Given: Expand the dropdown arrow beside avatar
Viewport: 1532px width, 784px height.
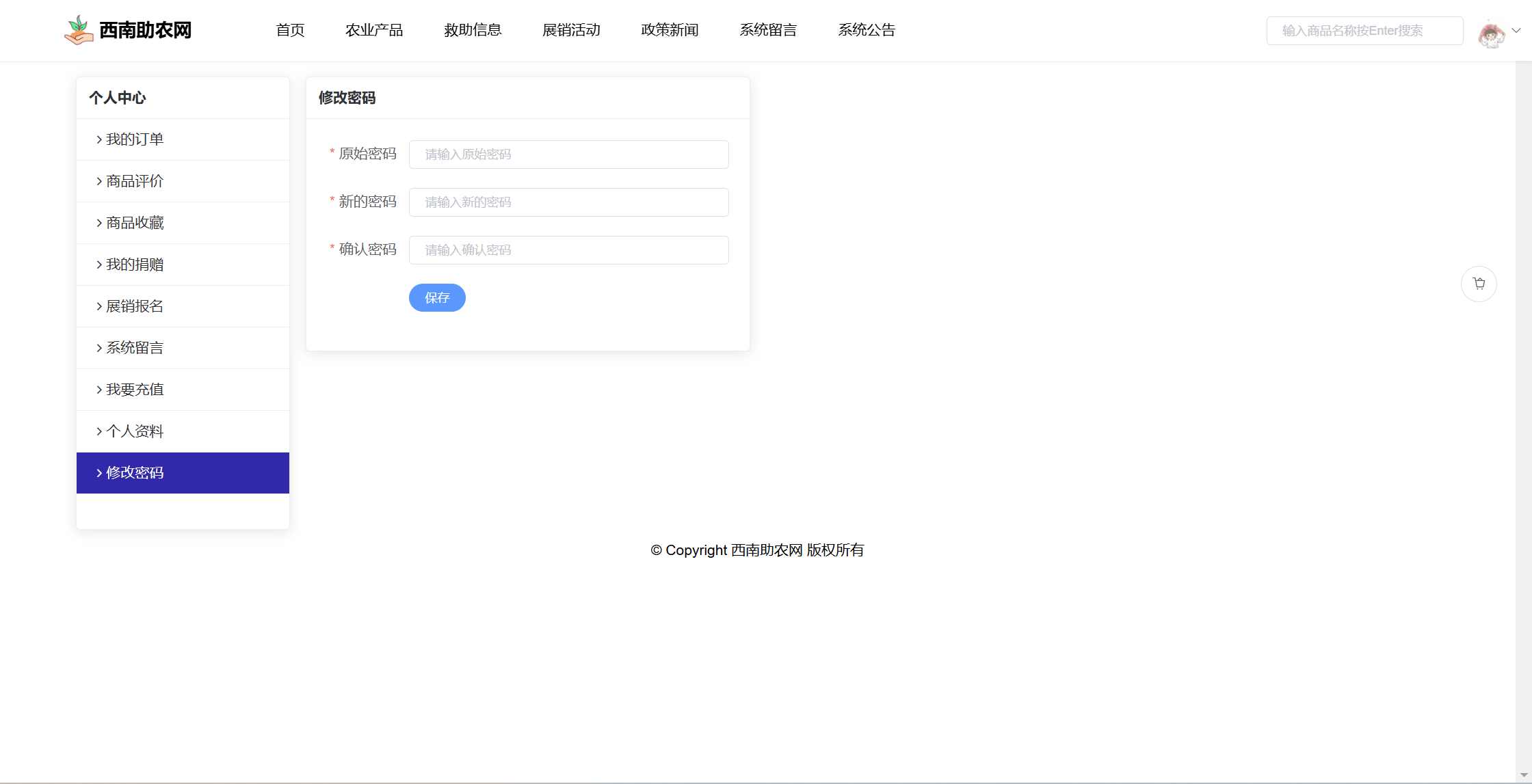Looking at the screenshot, I should coord(1516,30).
